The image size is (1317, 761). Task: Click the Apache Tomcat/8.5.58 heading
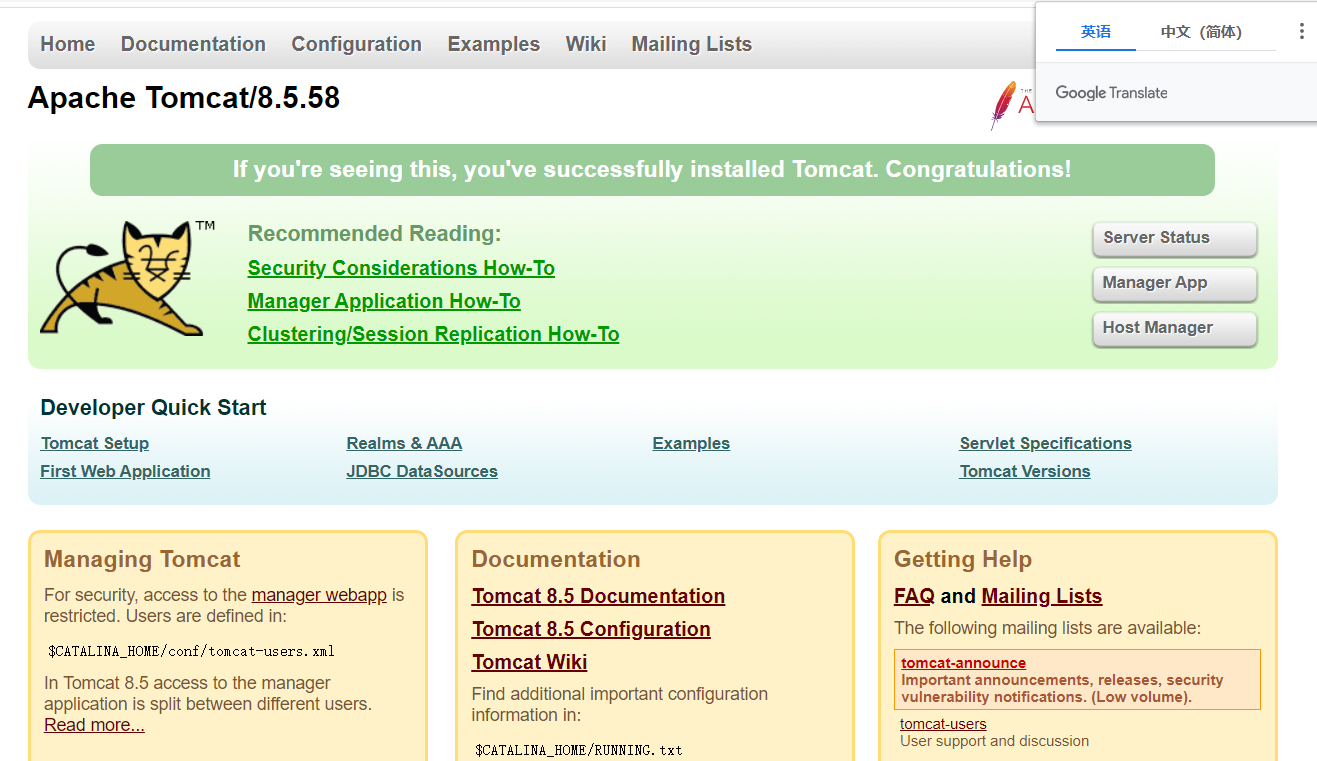(184, 98)
